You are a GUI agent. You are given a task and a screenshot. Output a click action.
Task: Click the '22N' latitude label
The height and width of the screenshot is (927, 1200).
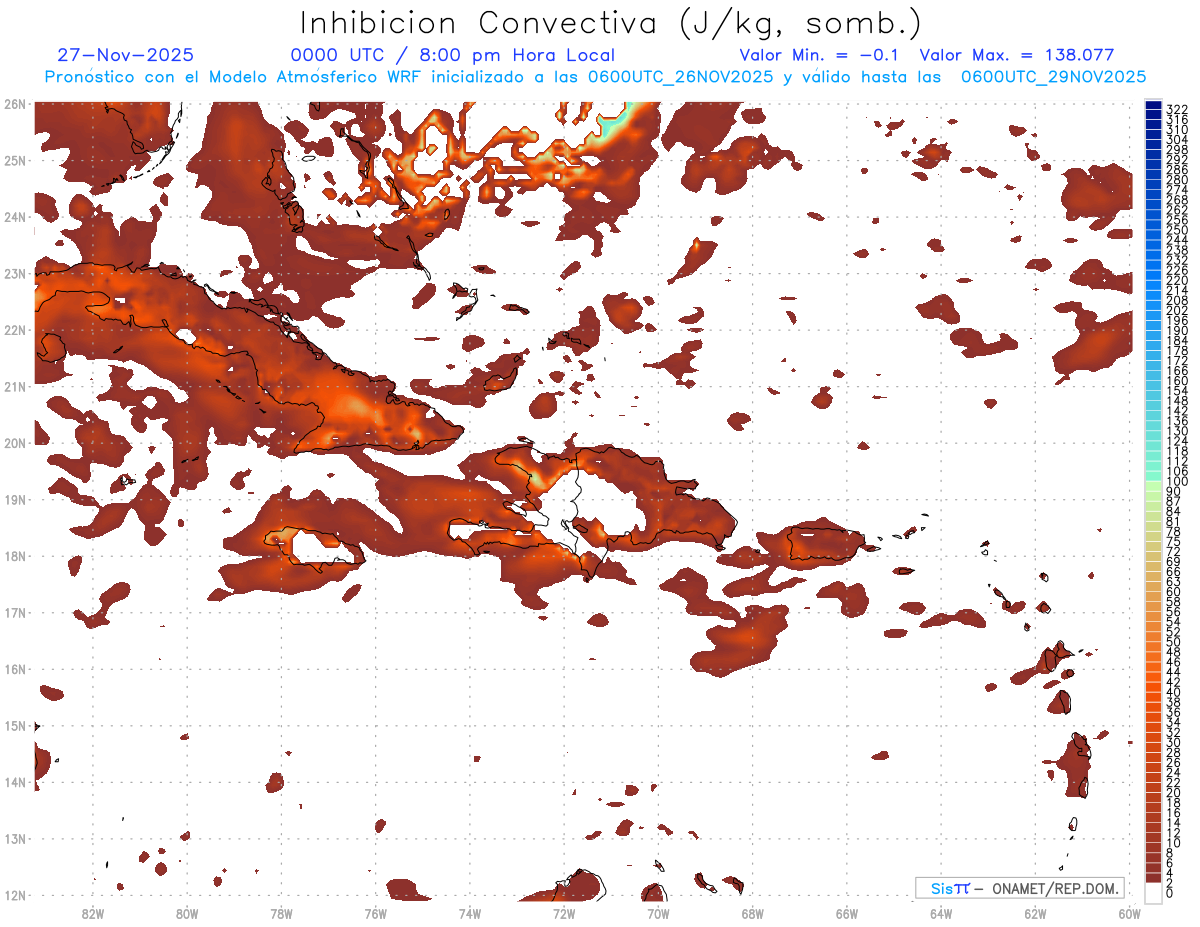(x=15, y=329)
